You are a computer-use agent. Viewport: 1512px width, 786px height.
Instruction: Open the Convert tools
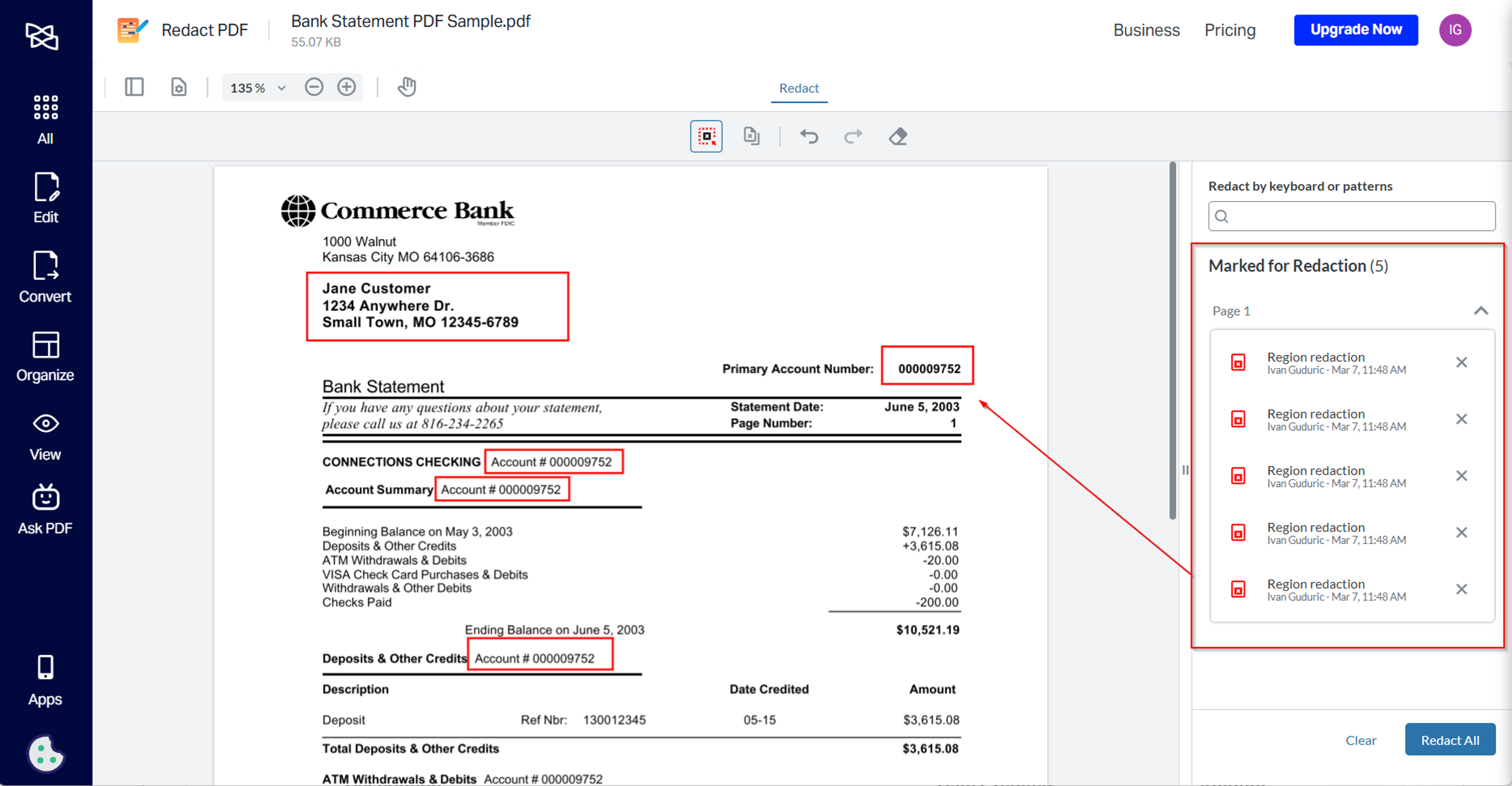[45, 278]
